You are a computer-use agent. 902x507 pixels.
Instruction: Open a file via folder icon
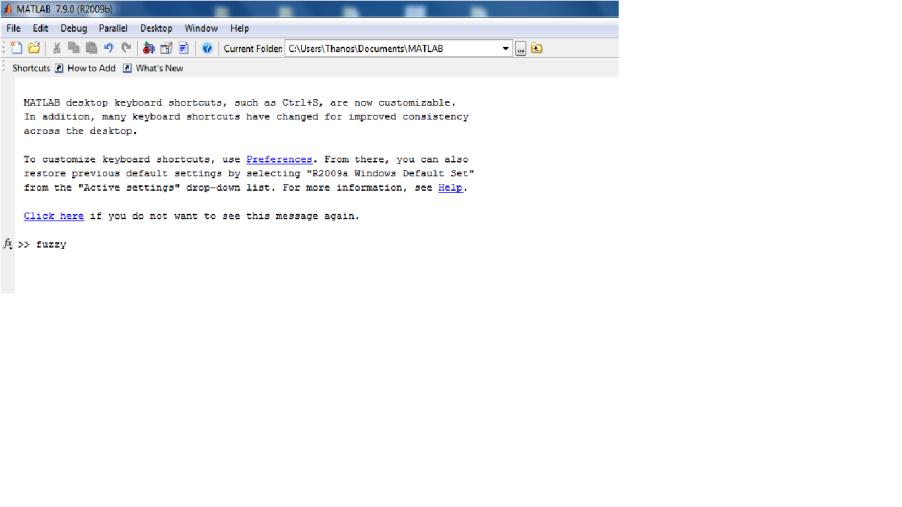click(x=34, y=48)
